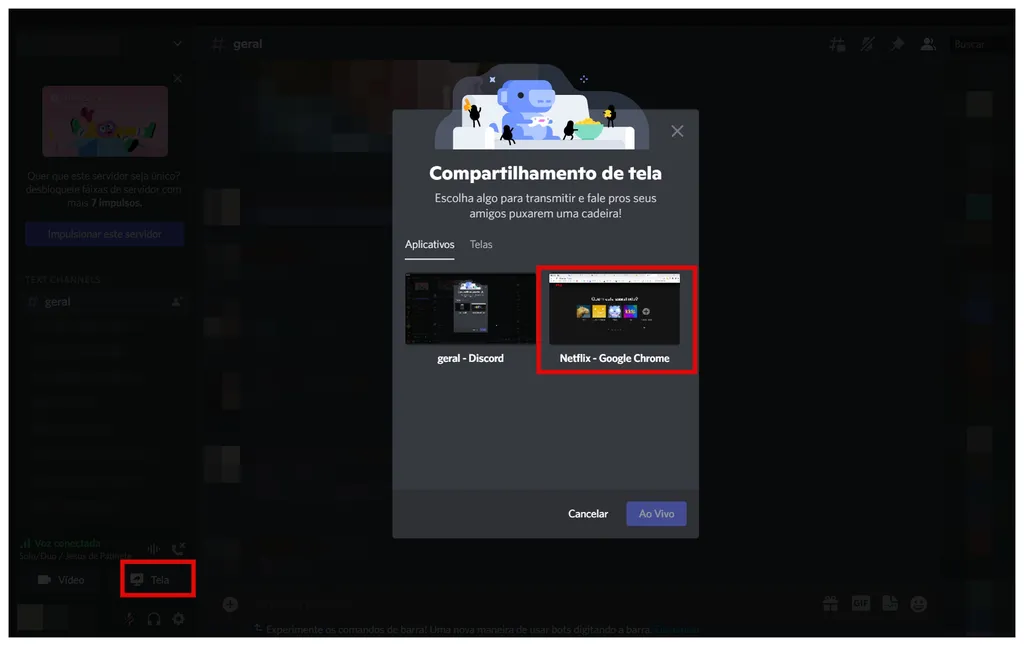1024x646 pixels.
Task: Open the emoji picker icon
Action: pyautogui.click(x=919, y=604)
